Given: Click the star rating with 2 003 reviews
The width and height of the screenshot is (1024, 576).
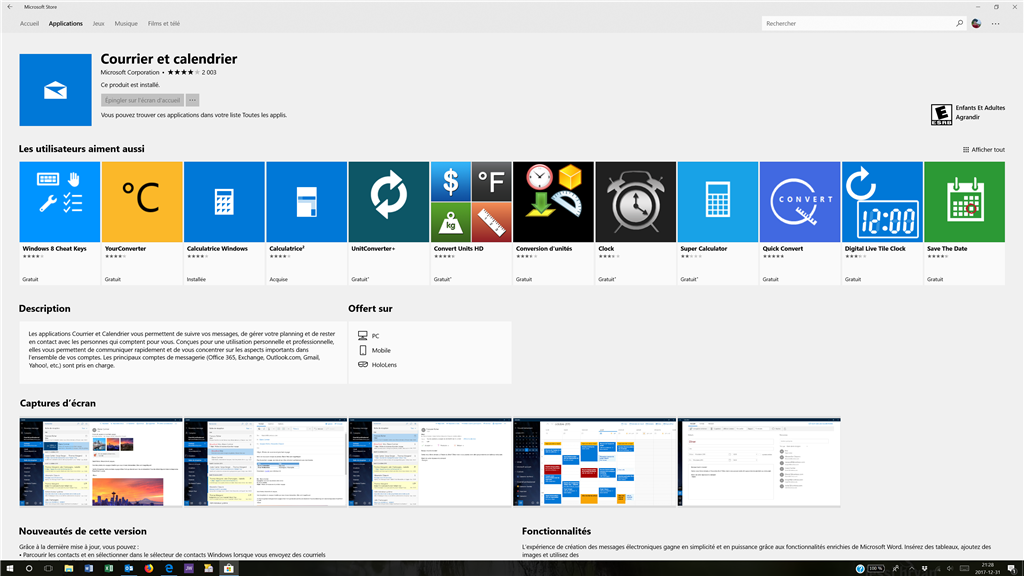Looking at the screenshot, I should [x=192, y=72].
